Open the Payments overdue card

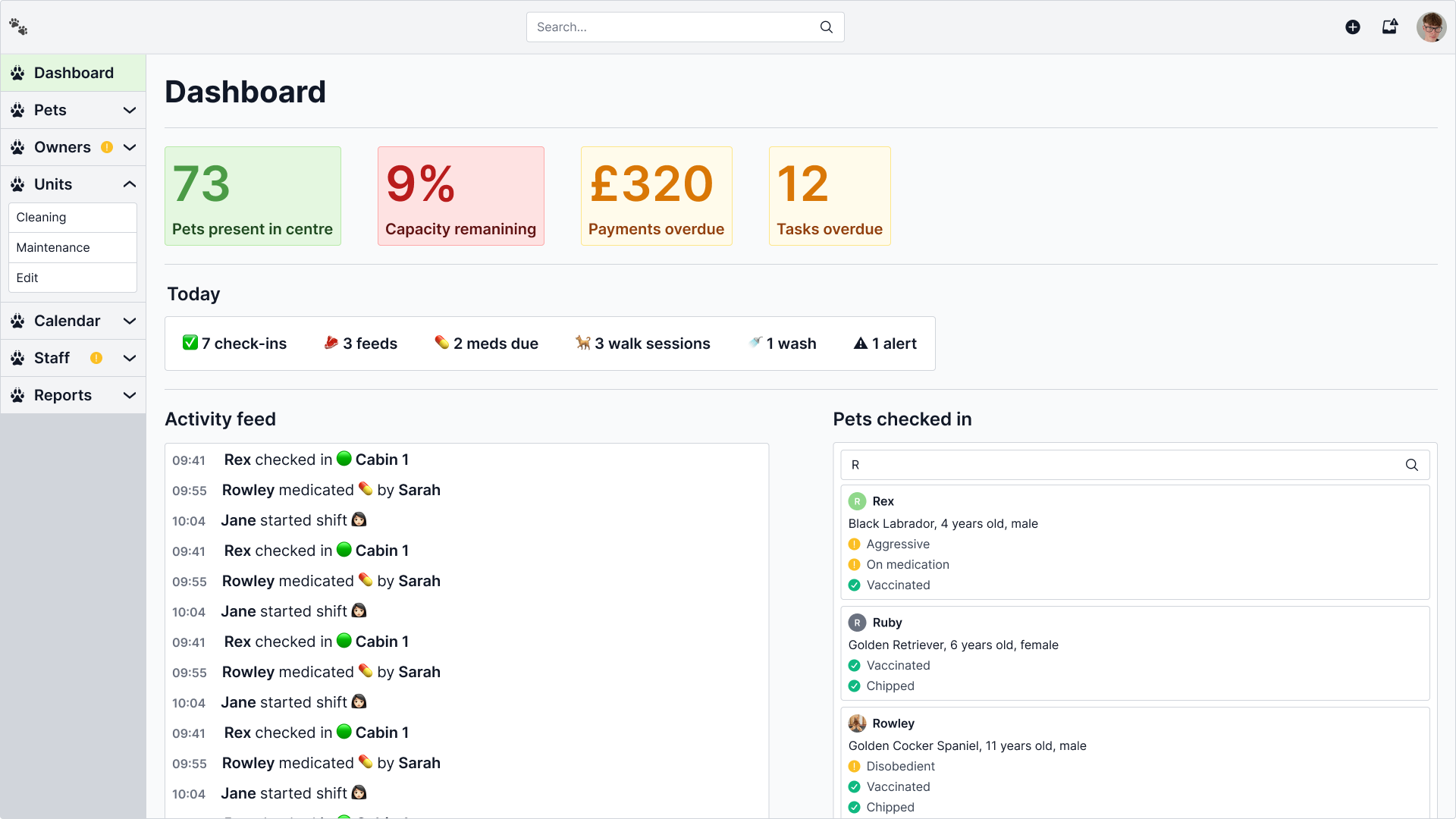[x=656, y=196]
